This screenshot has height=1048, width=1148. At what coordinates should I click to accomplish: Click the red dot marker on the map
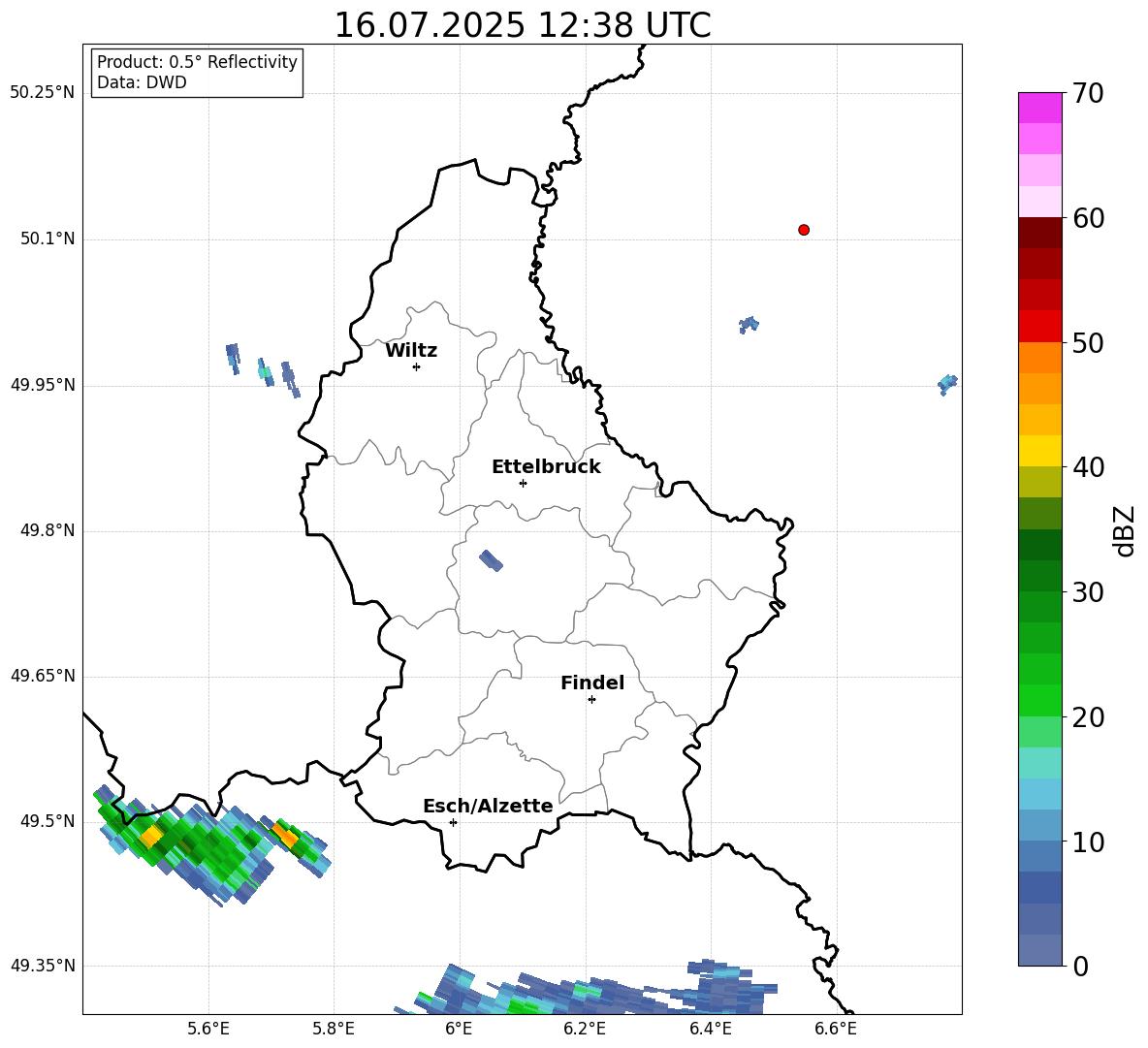click(804, 230)
